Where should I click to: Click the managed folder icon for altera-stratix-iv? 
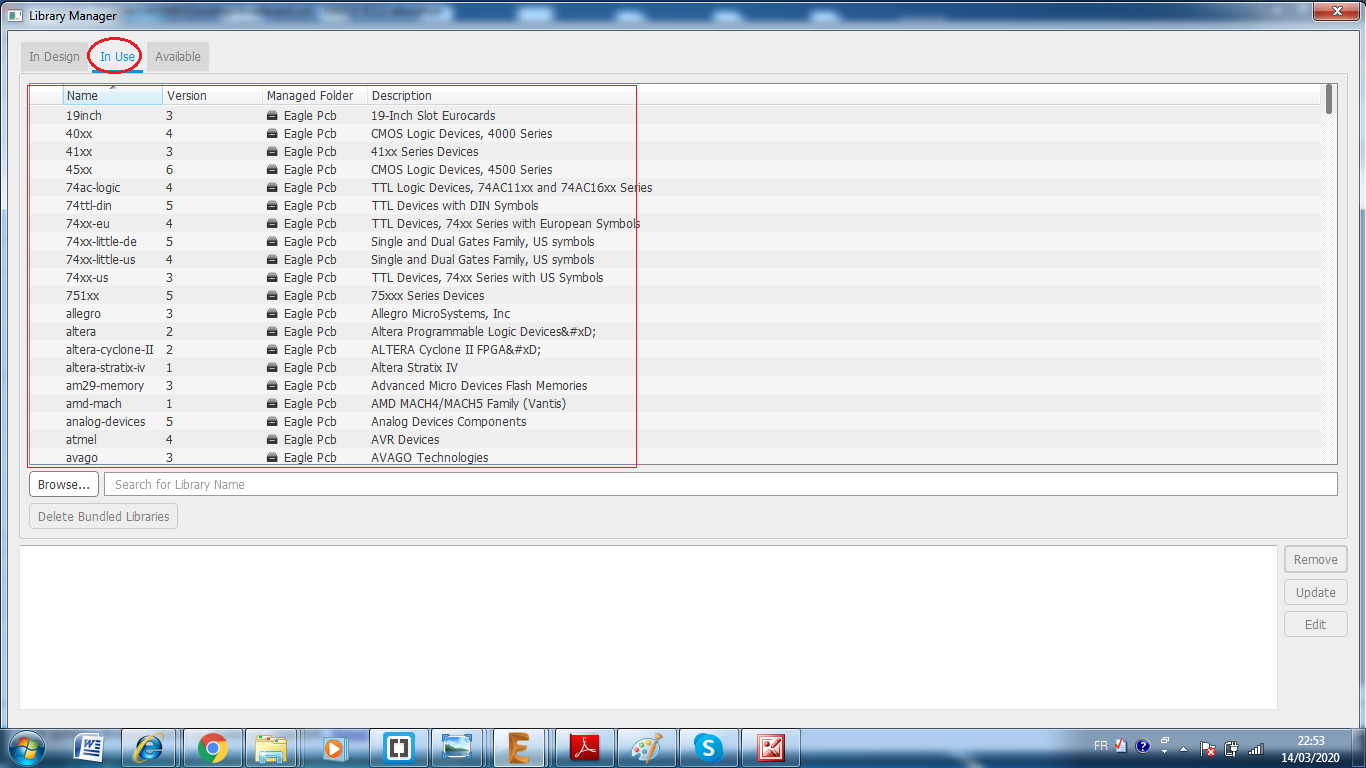(x=272, y=368)
